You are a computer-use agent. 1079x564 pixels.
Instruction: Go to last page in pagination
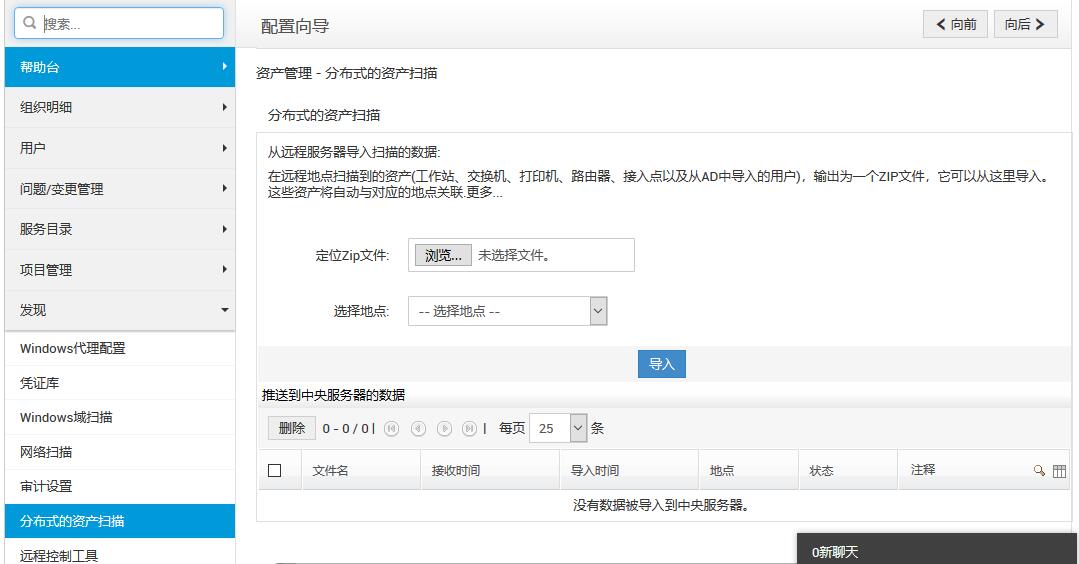point(469,429)
